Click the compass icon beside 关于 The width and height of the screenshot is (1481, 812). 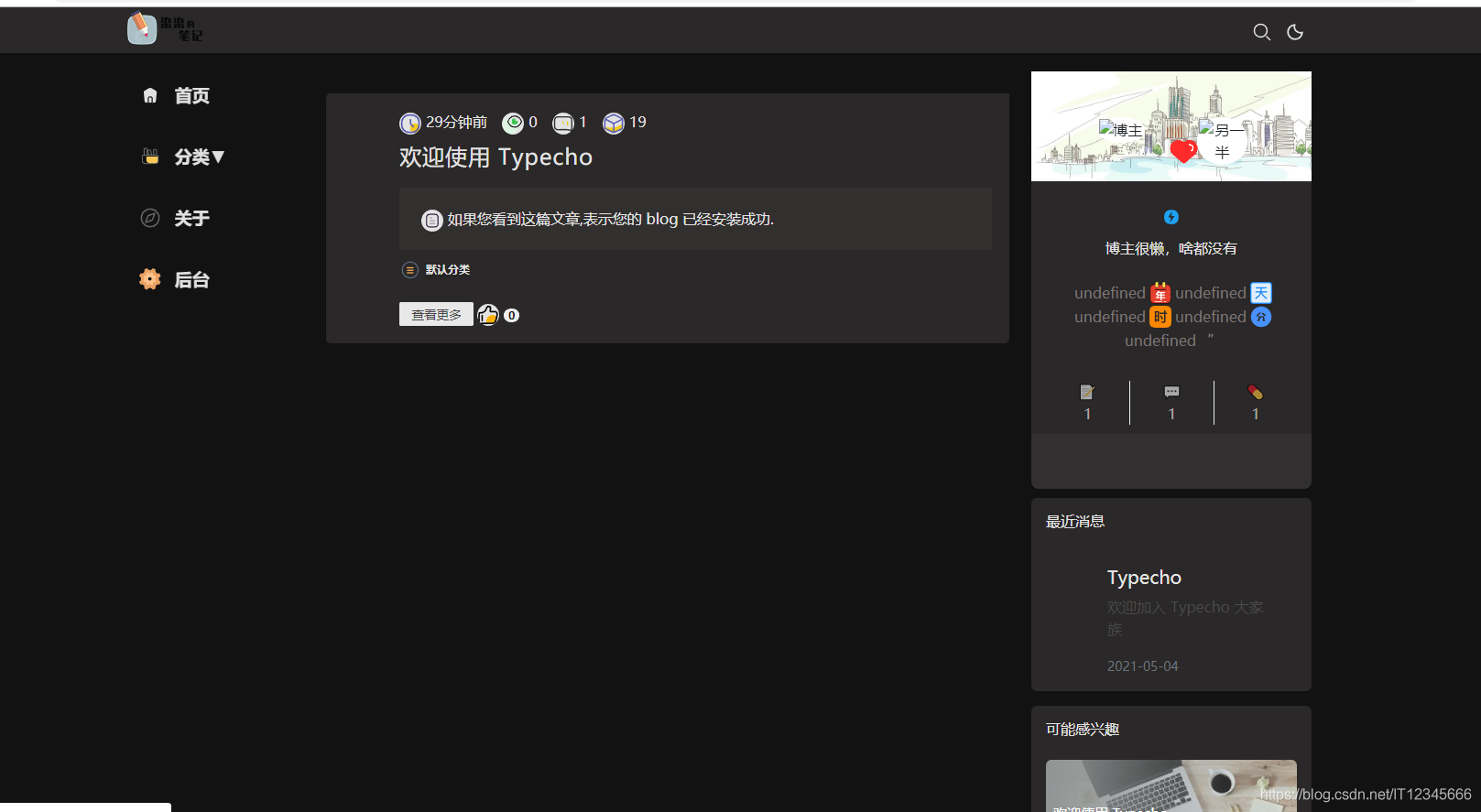click(150, 218)
